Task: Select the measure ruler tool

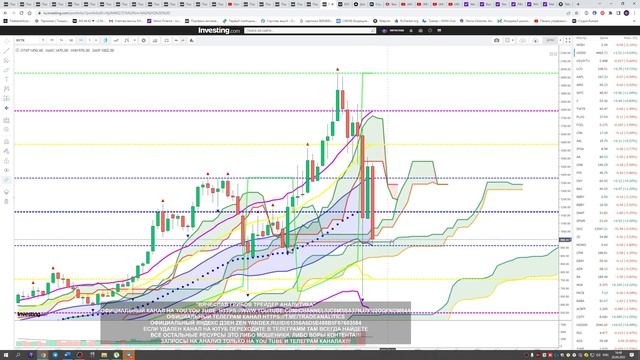Action: [6, 120]
